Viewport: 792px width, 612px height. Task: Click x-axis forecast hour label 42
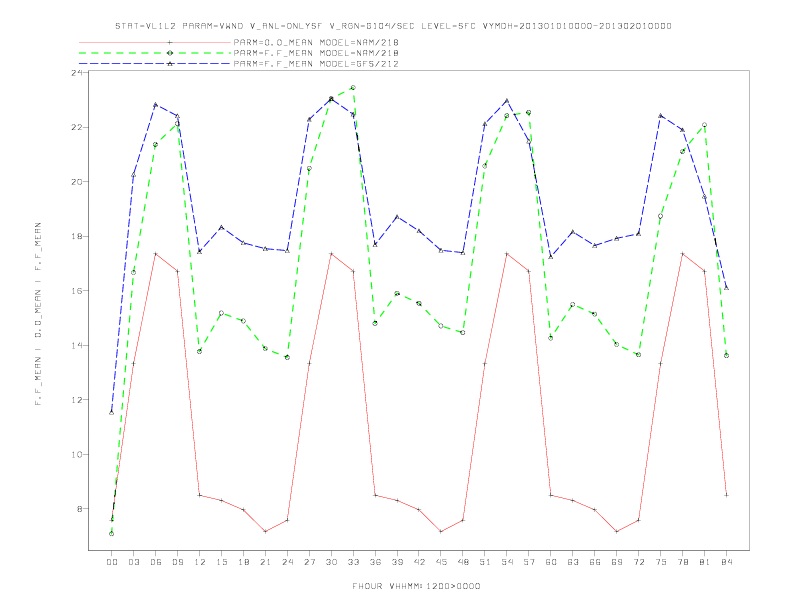pos(419,562)
